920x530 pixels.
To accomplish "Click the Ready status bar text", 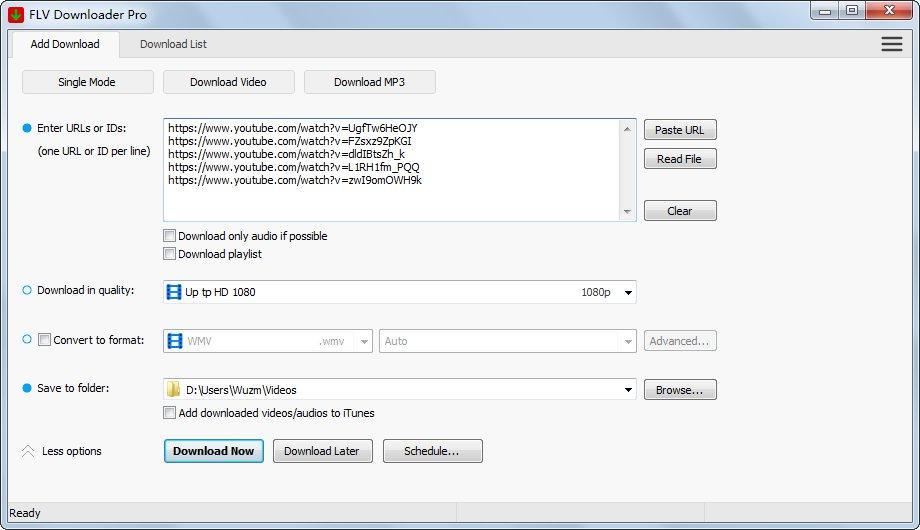I will pos(25,513).
